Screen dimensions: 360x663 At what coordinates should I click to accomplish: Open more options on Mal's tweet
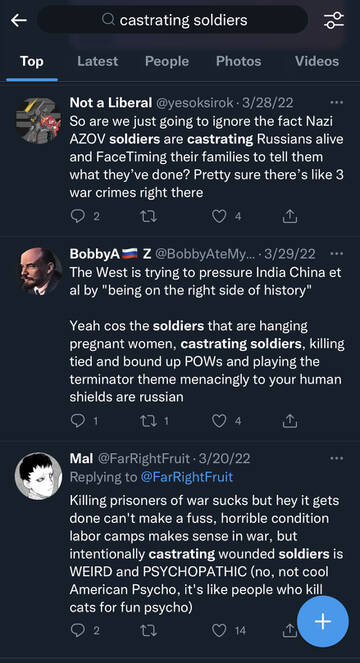[x=336, y=458]
